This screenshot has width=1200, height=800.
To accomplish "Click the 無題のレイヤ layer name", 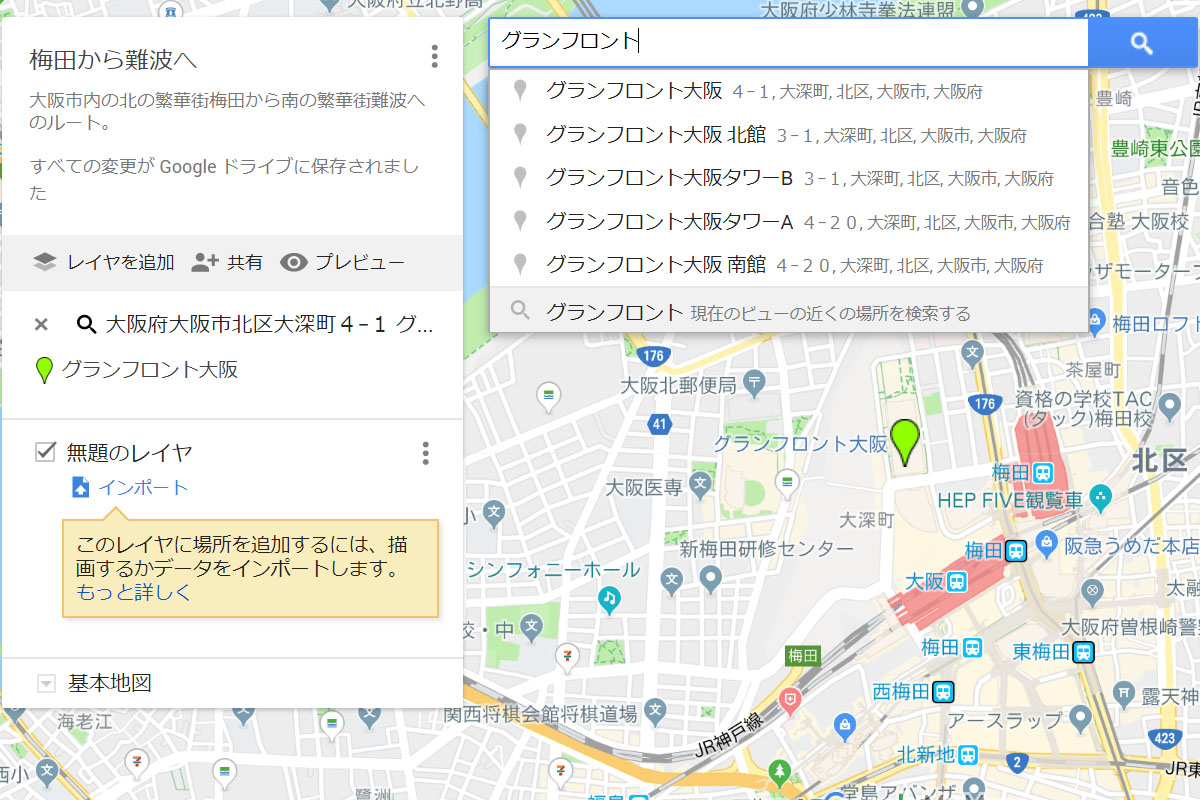I will click(129, 453).
